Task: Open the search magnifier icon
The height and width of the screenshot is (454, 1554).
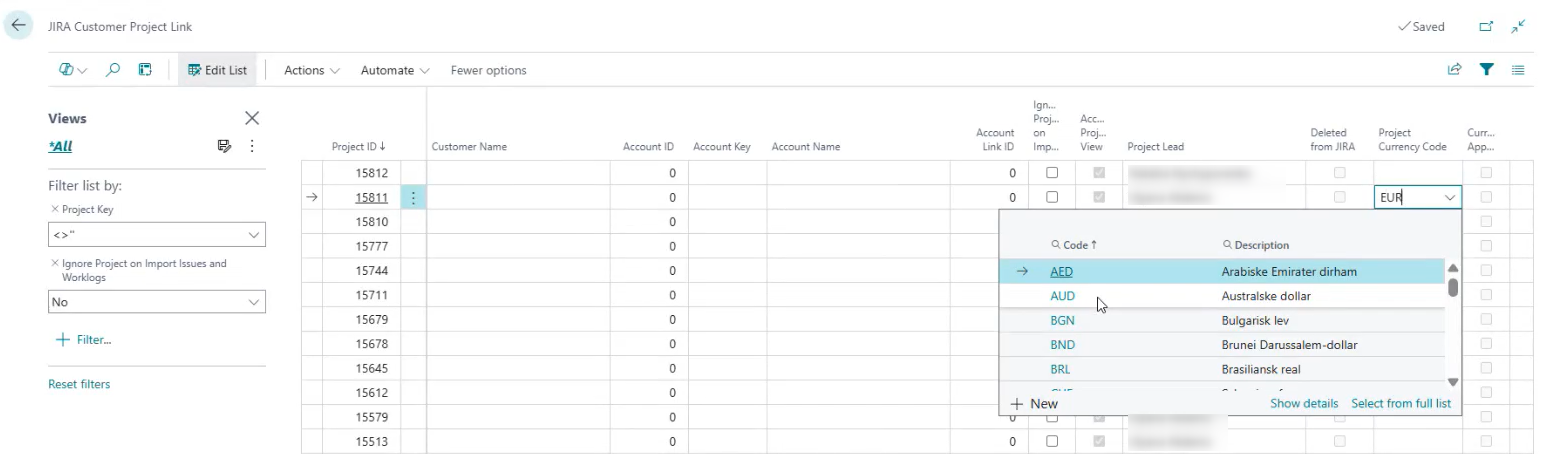Action: coord(113,70)
